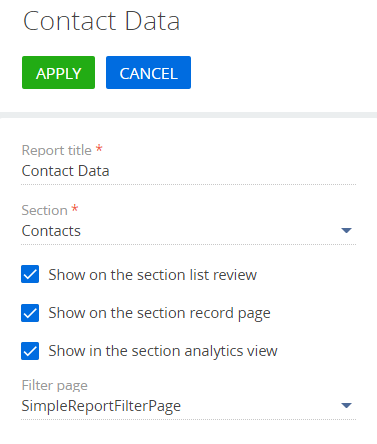Expand the Section dropdown arrow
The image size is (377, 444).
(x=347, y=230)
